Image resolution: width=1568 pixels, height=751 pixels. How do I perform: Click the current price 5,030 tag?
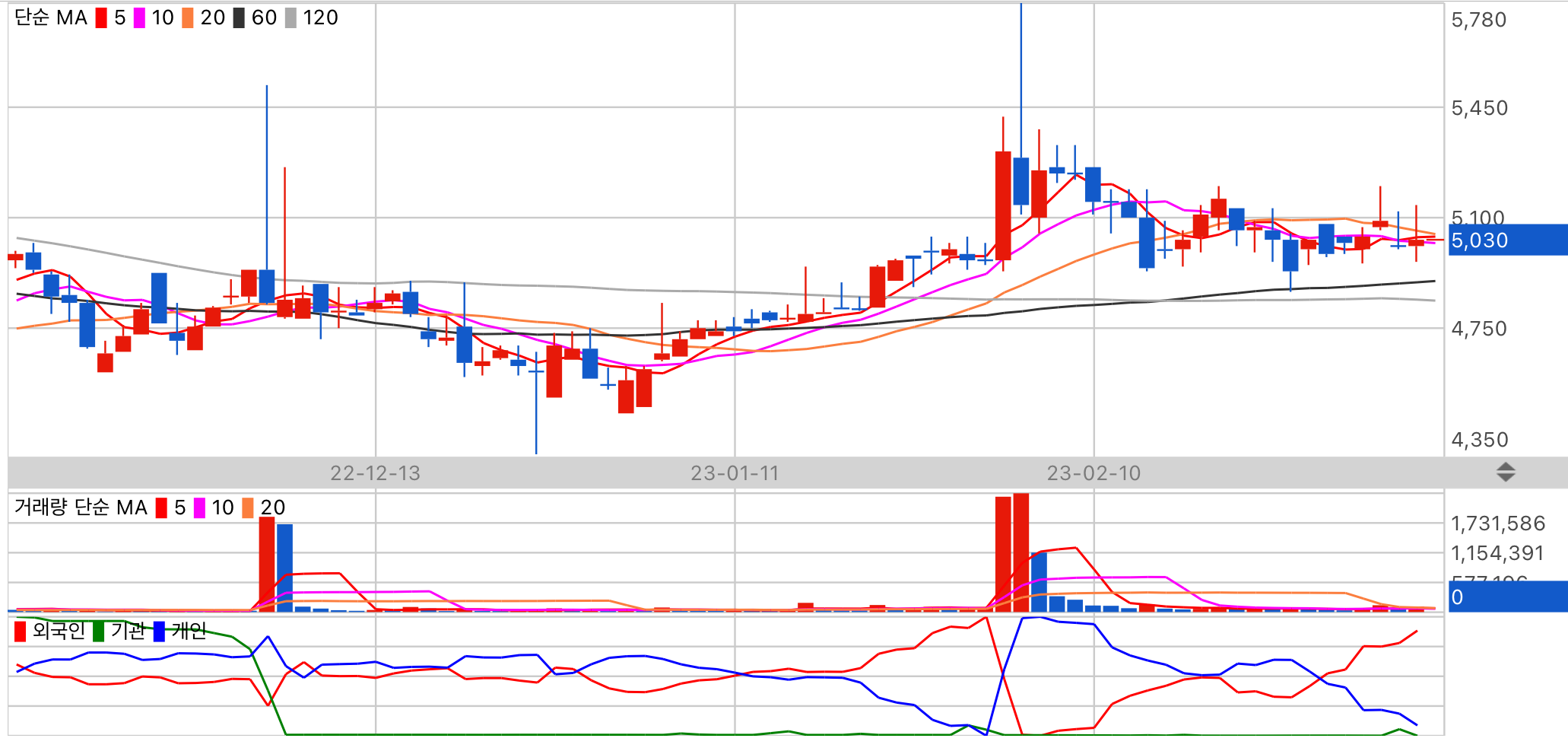coord(1508,240)
